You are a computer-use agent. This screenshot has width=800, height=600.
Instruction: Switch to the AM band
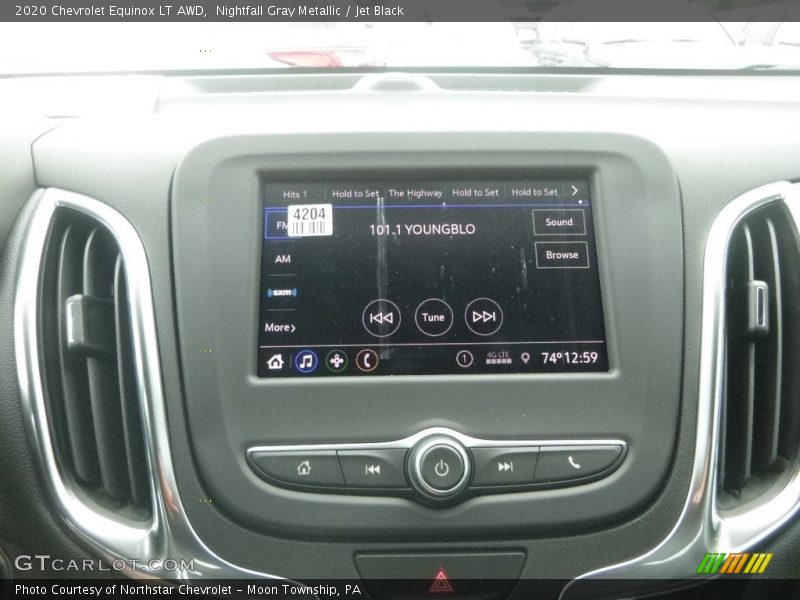[282, 258]
